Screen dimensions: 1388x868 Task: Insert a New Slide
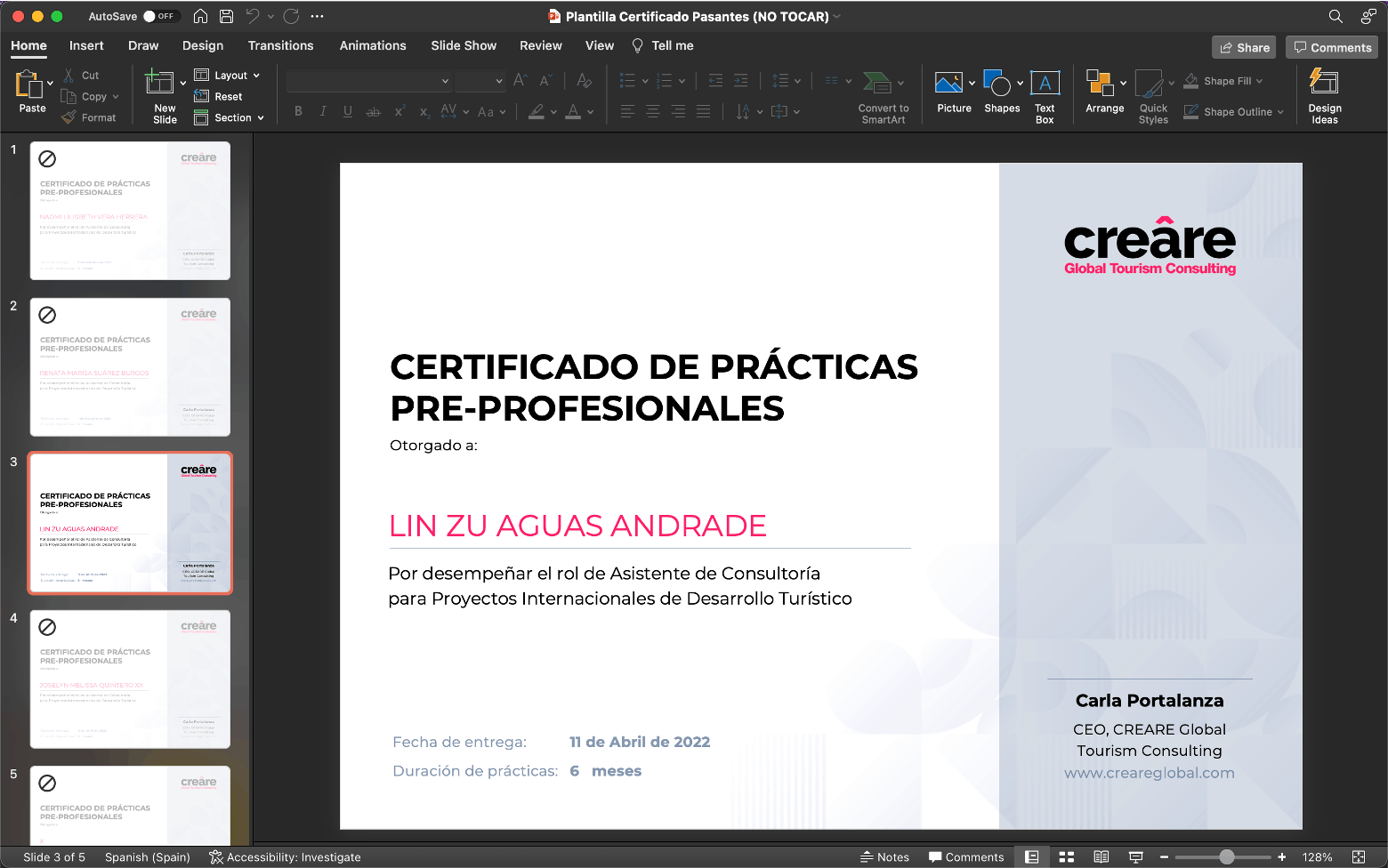click(x=165, y=96)
